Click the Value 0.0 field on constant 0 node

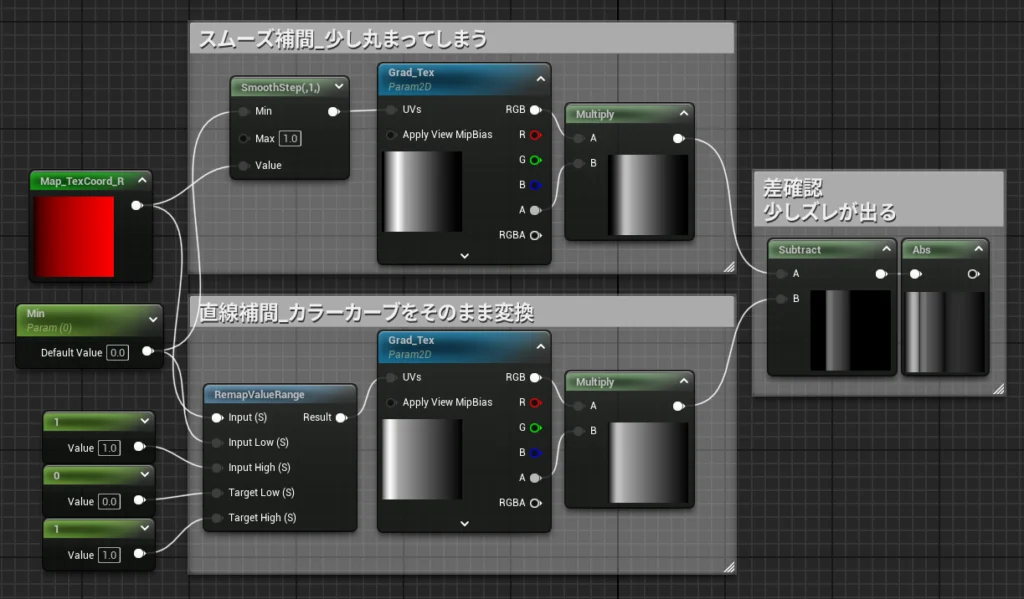click(109, 501)
